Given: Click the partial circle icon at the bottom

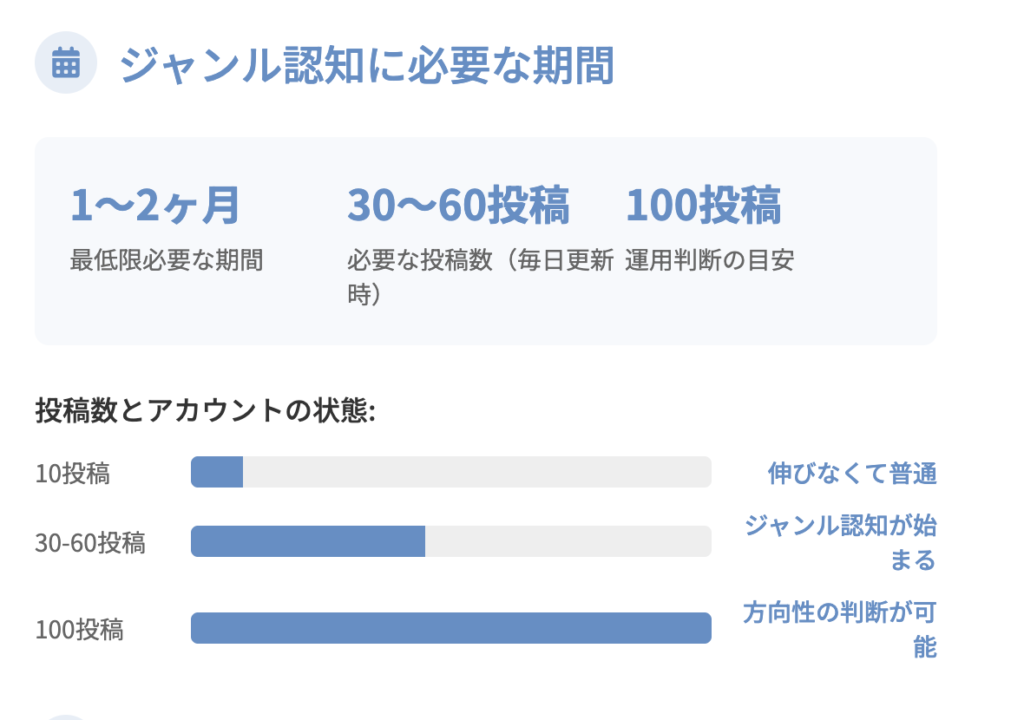Looking at the screenshot, I should pos(66,716).
